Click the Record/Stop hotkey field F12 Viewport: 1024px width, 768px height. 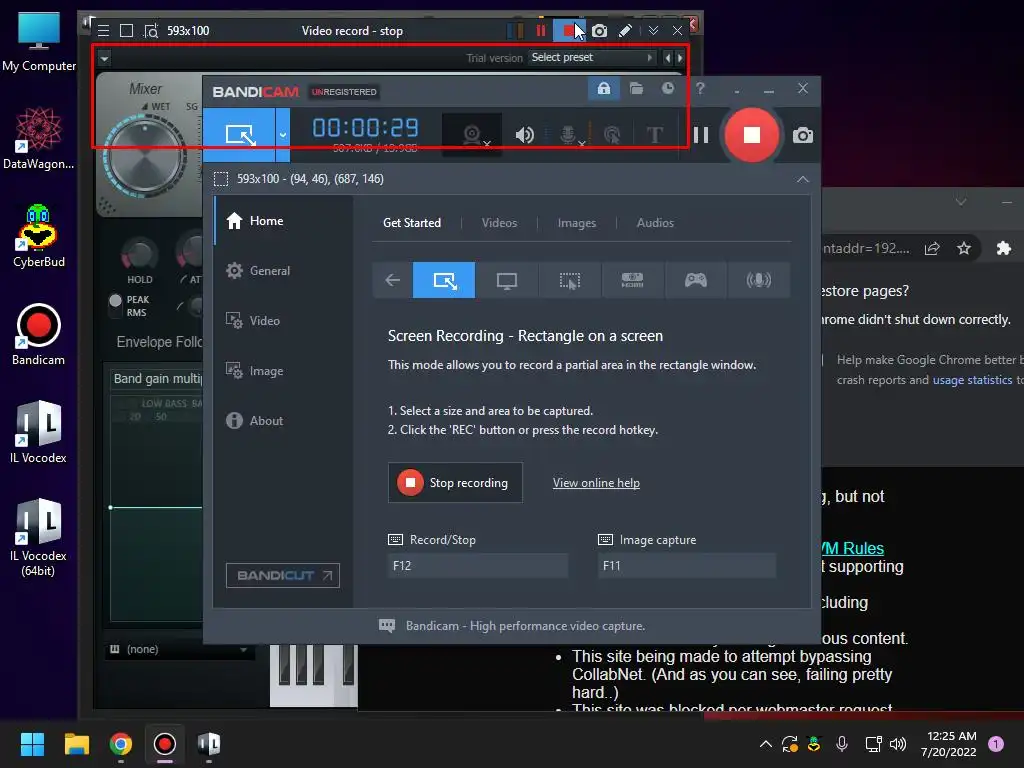[x=477, y=566]
